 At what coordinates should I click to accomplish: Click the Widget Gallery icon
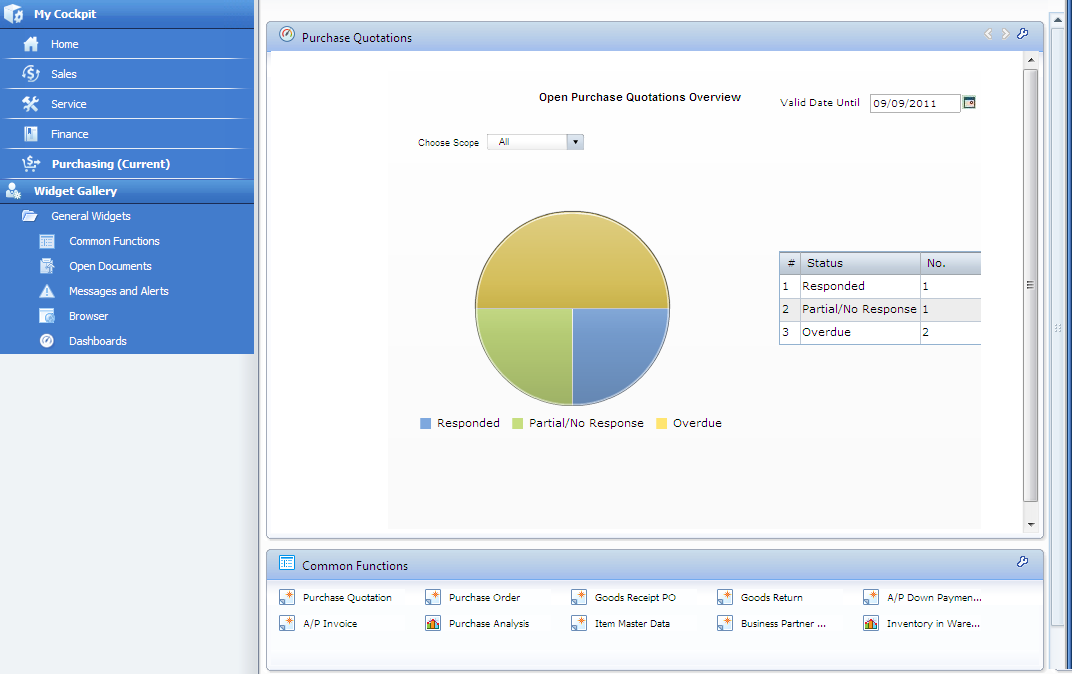tap(14, 191)
